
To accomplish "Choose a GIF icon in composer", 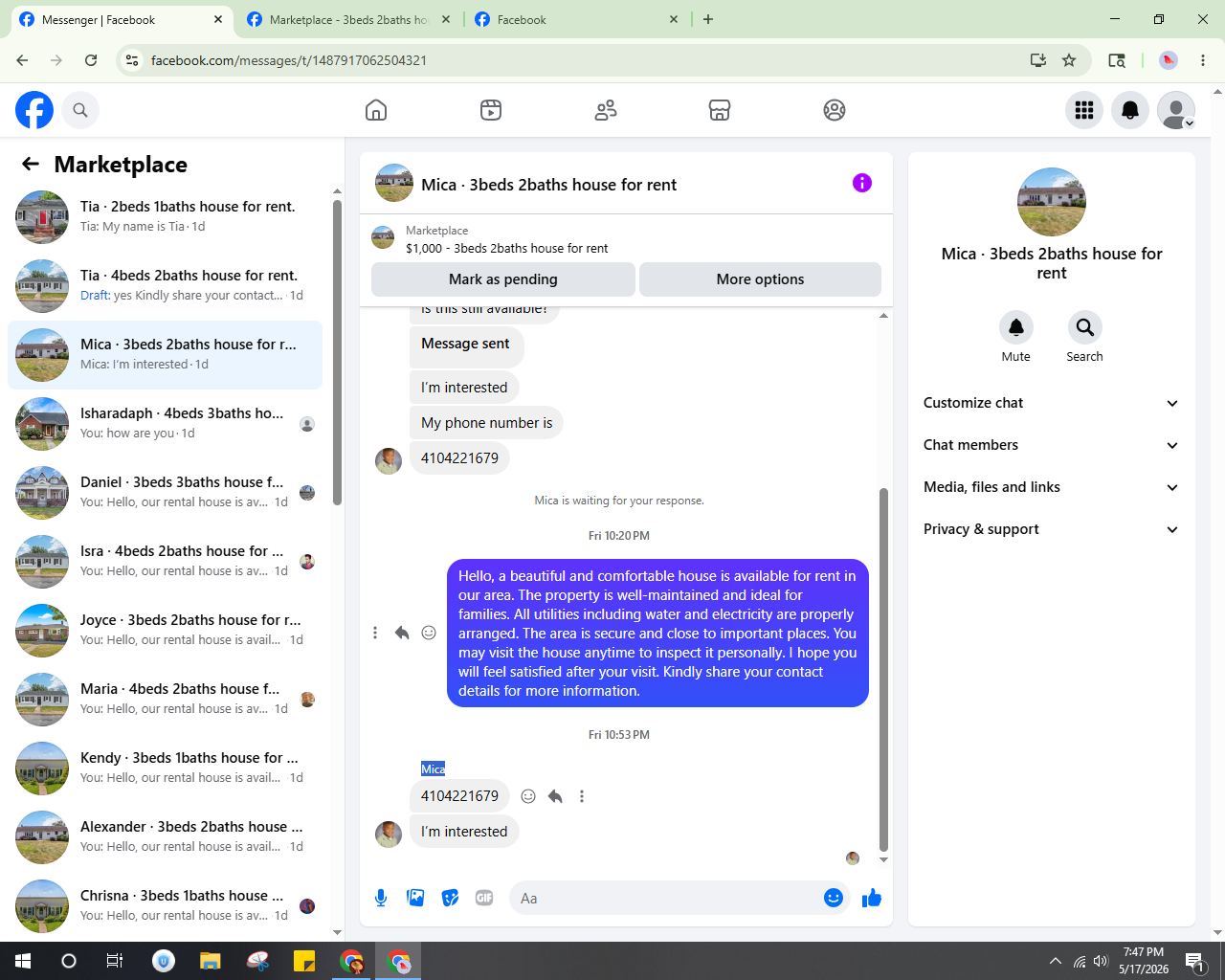I will pyautogui.click(x=484, y=898).
